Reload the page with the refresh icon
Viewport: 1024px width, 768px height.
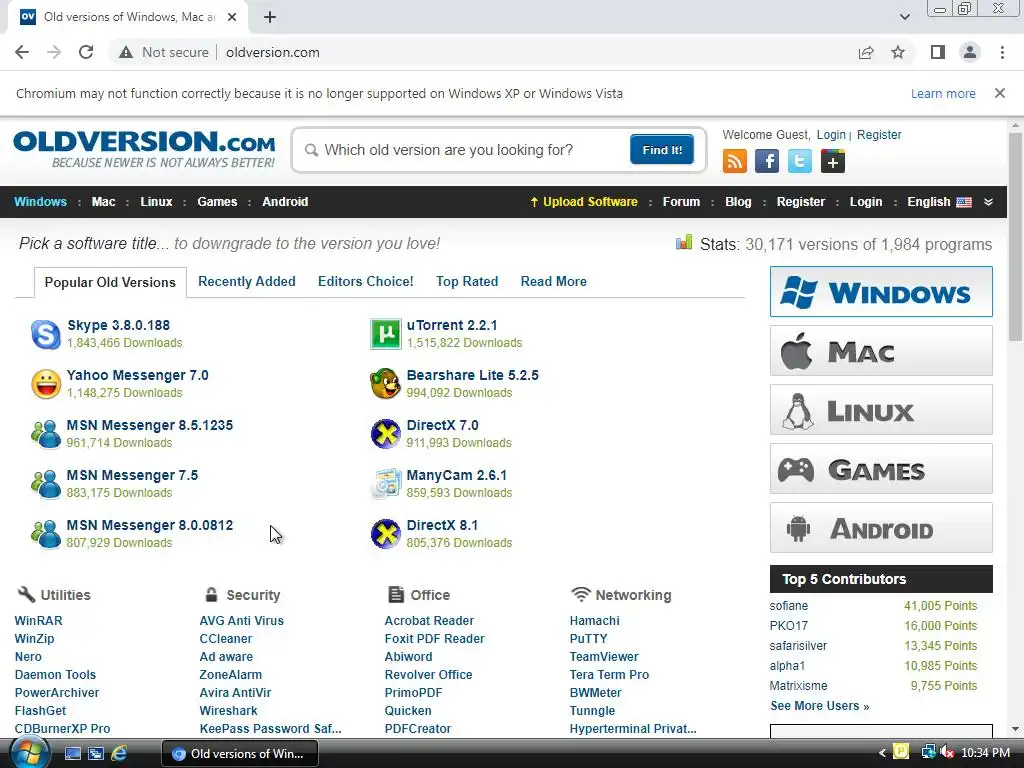coord(86,52)
